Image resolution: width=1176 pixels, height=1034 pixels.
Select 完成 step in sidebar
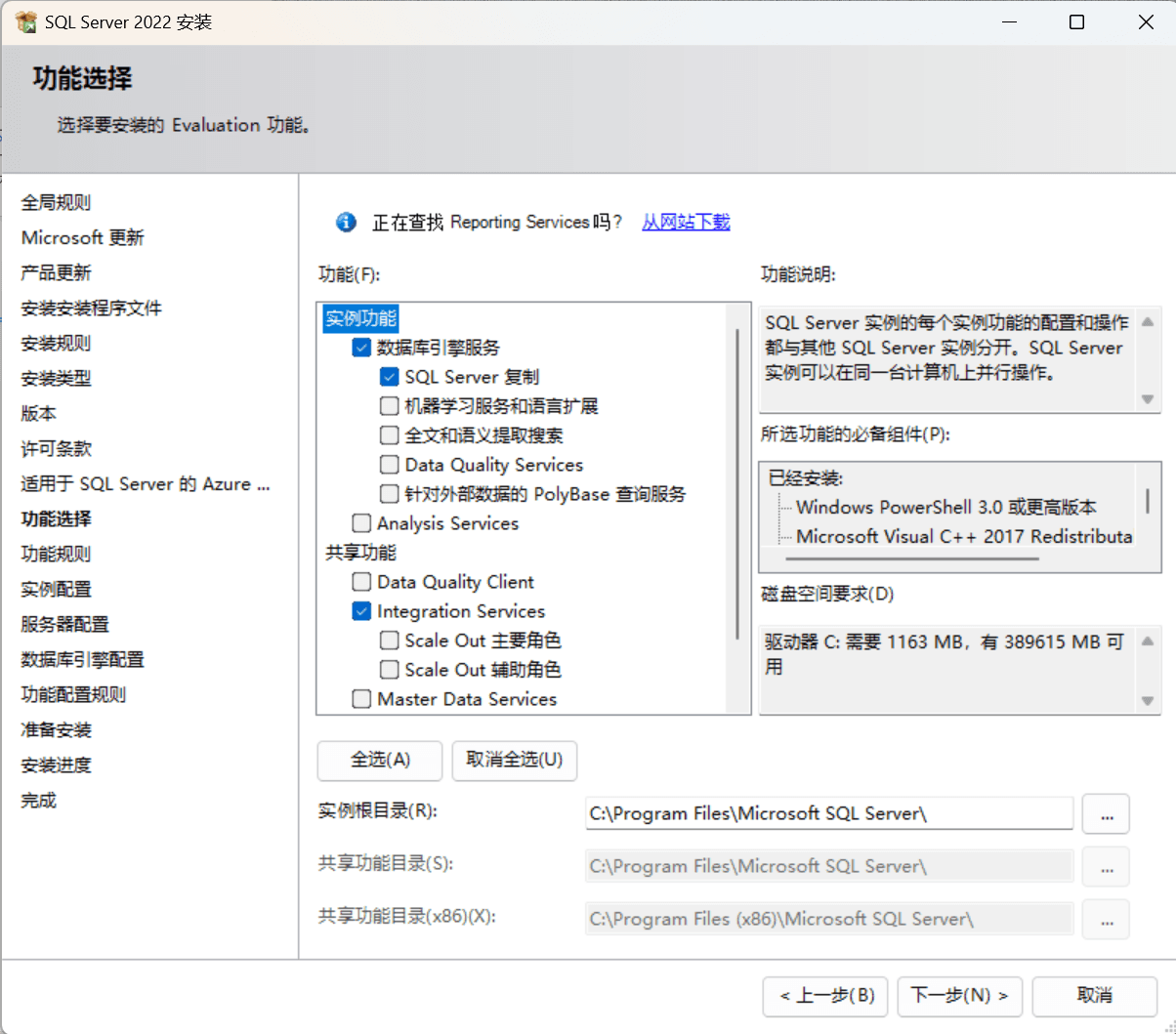pos(39,801)
